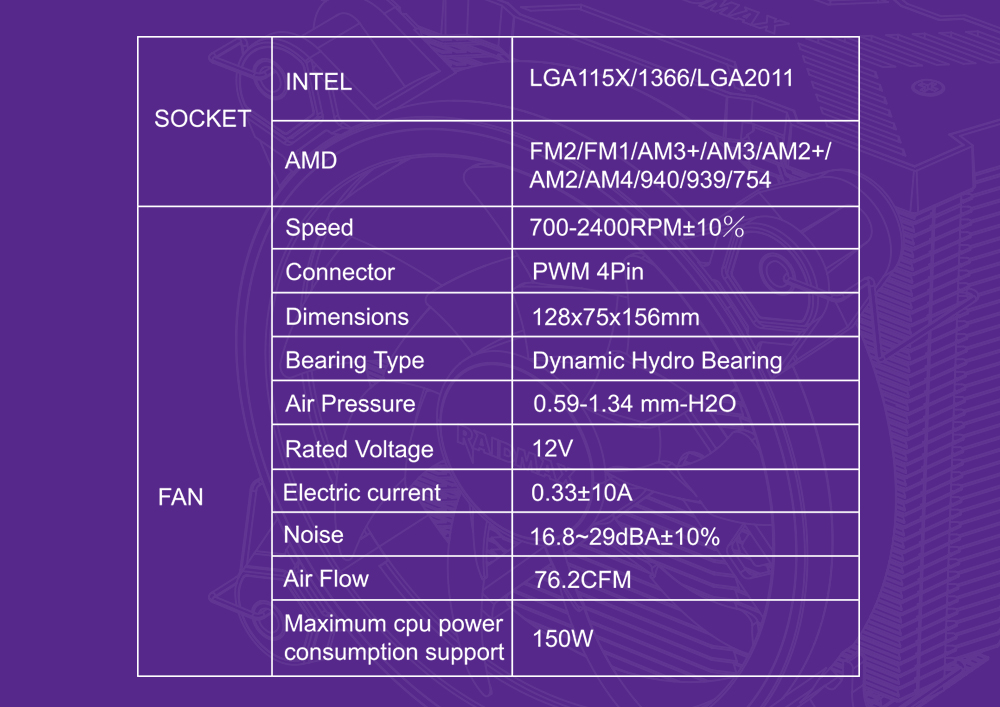Click the FAN section label
Viewport: 1000px width, 707px height.
pos(180,497)
